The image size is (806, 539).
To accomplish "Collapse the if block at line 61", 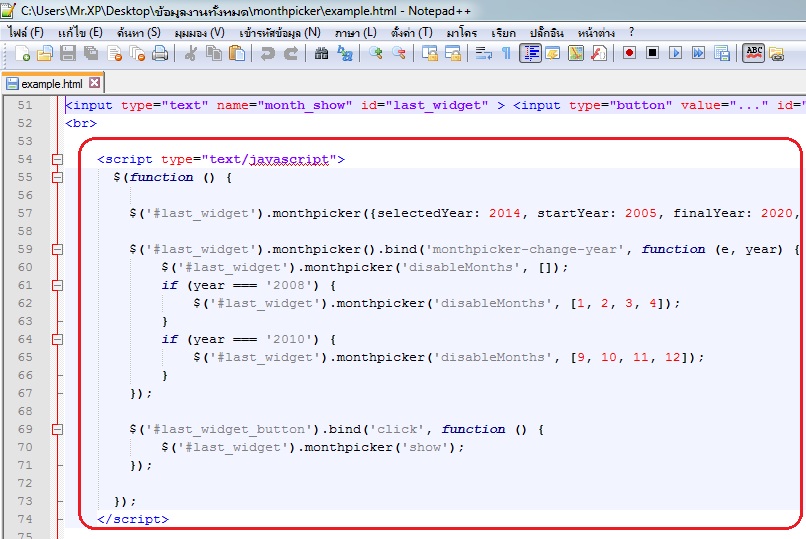I will coord(57,285).
